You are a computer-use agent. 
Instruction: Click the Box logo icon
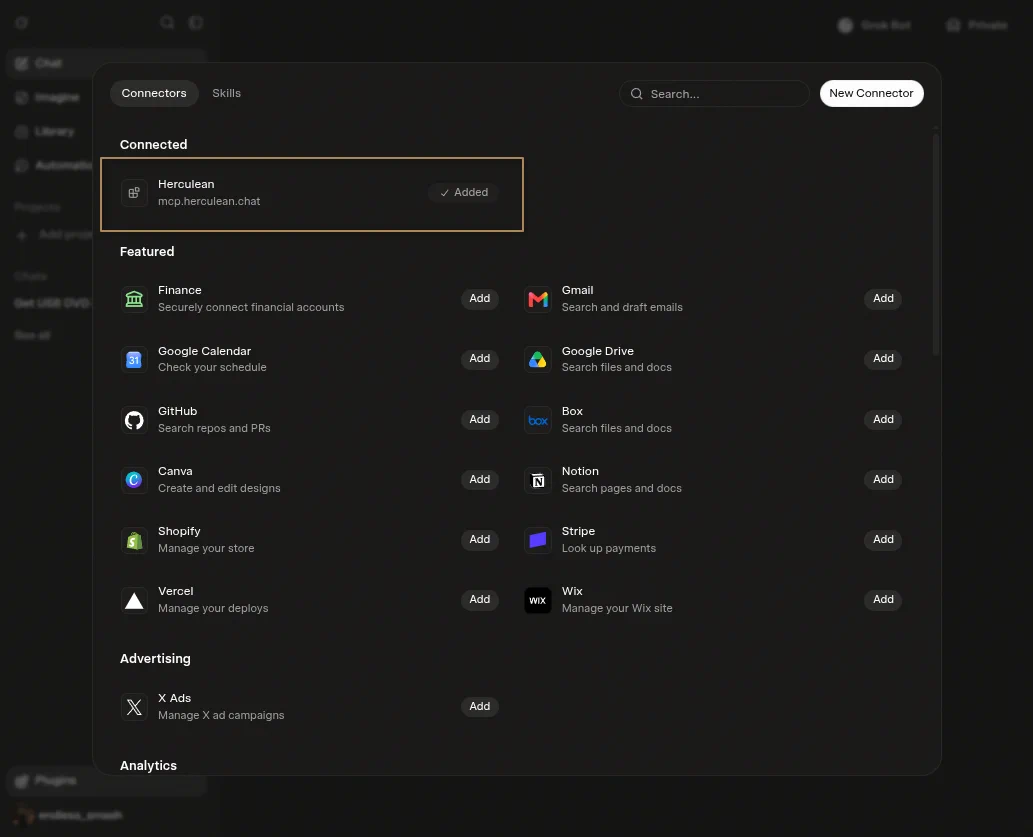pos(538,420)
